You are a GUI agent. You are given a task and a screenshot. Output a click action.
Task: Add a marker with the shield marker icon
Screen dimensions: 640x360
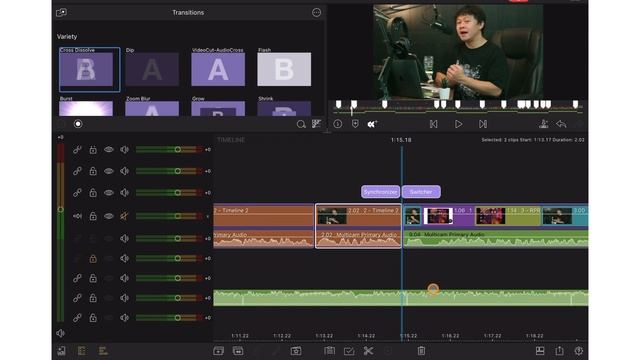click(x=355, y=124)
